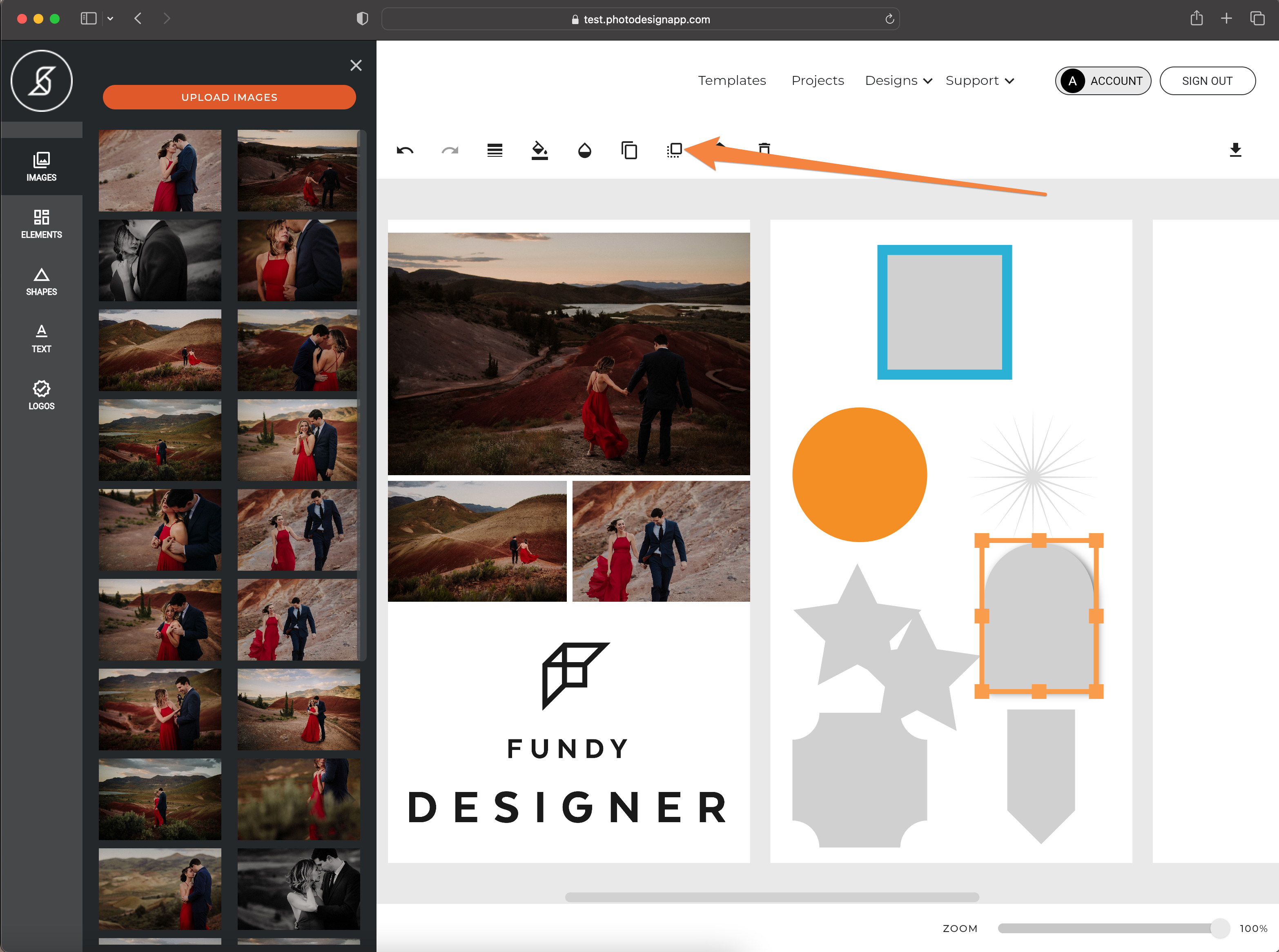Click the address bar URL

647,19
